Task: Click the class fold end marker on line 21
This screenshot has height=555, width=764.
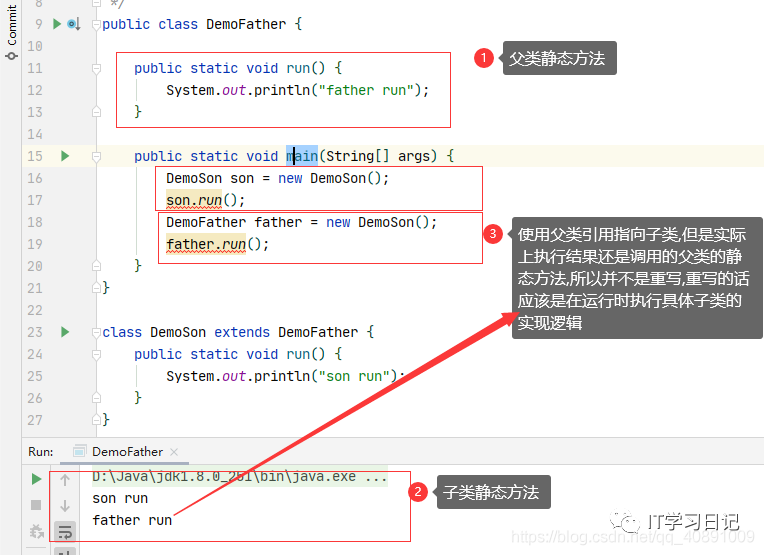Action: click(96, 288)
